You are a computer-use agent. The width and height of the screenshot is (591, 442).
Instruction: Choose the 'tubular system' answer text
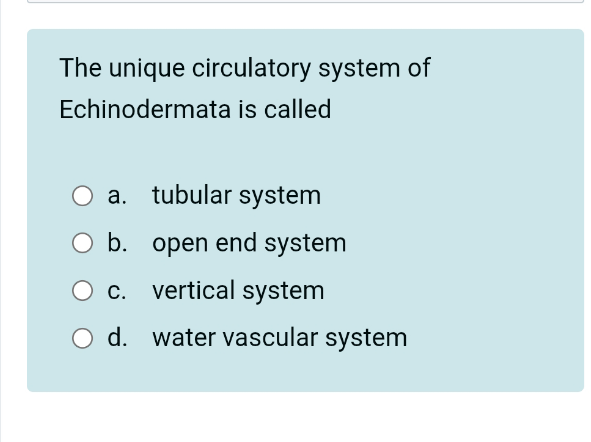click(x=236, y=196)
